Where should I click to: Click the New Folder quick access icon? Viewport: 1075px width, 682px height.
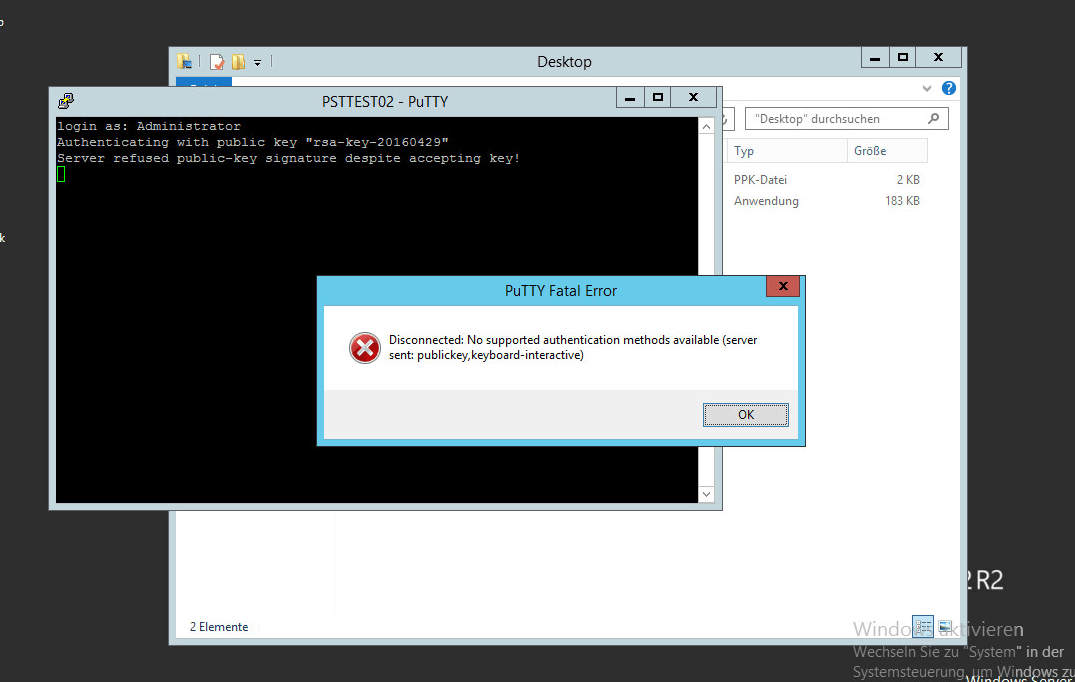pos(238,62)
